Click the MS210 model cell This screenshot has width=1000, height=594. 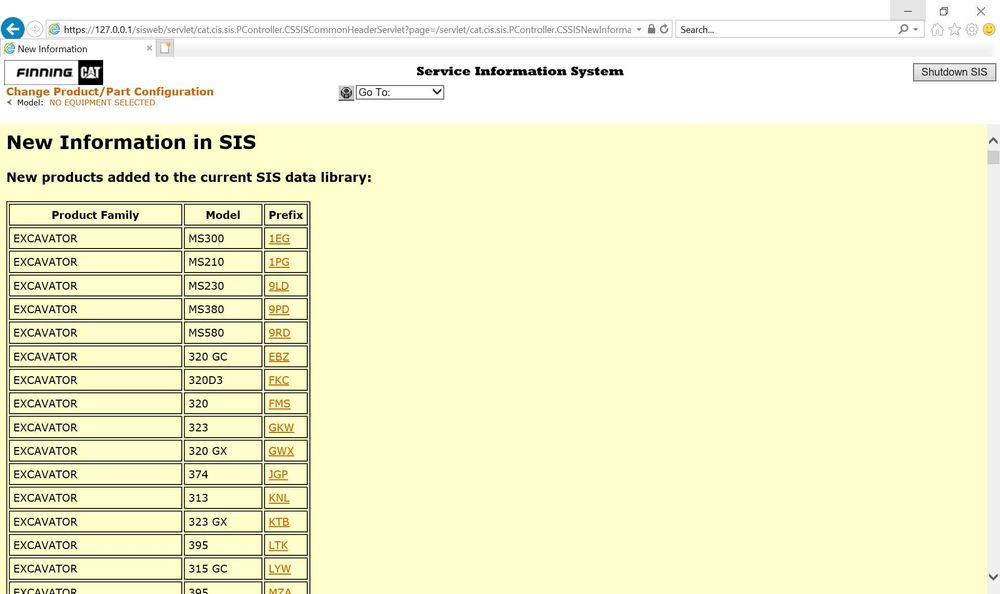223,262
